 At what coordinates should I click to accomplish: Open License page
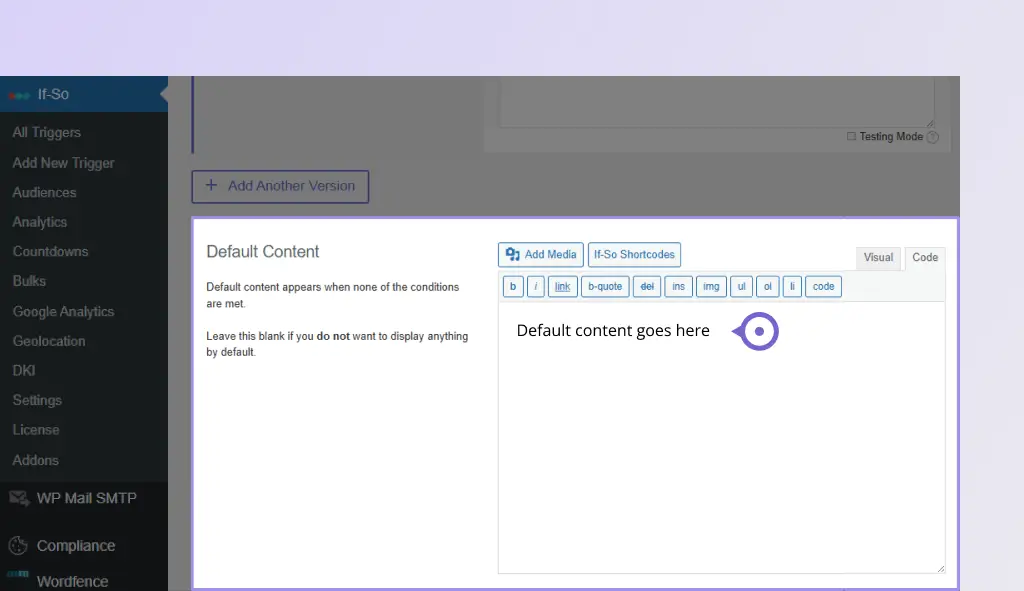tap(36, 430)
